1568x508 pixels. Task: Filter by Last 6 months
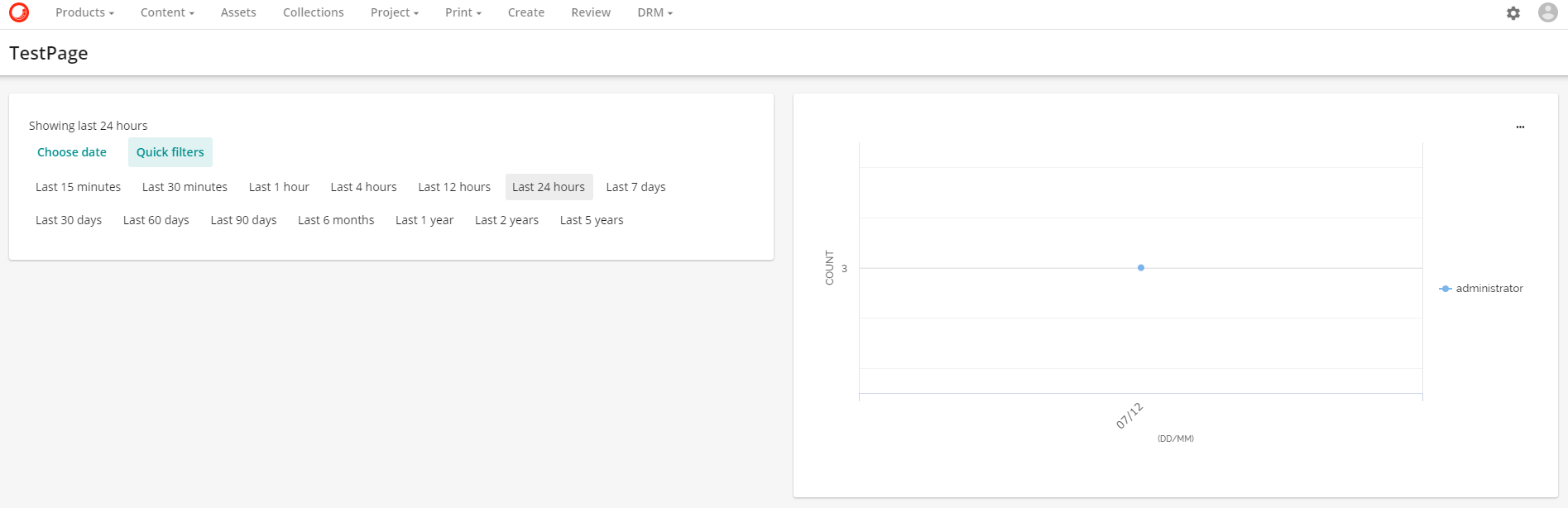pyautogui.click(x=336, y=220)
